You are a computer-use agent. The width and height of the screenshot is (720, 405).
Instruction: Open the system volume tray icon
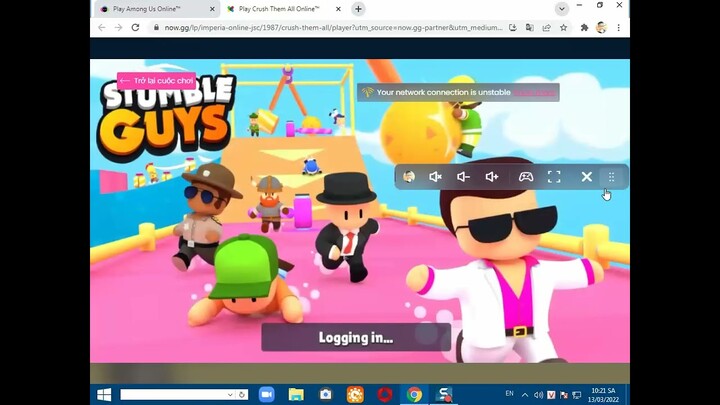tap(539, 395)
